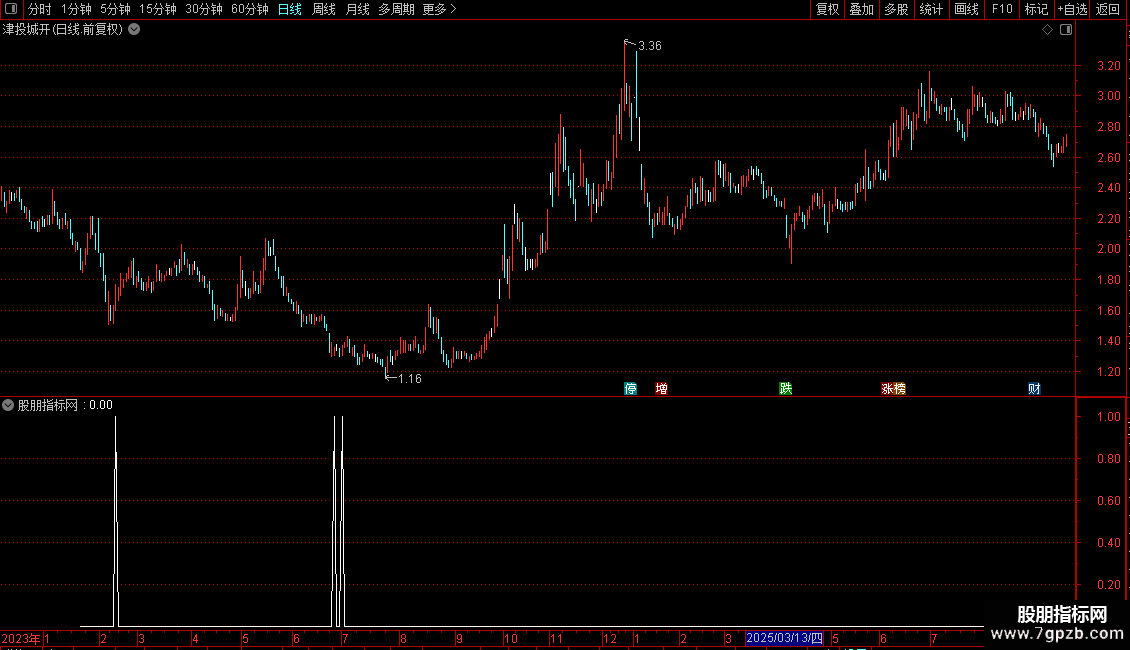
Task: Click the 叠加 overlay button
Action: click(x=861, y=9)
